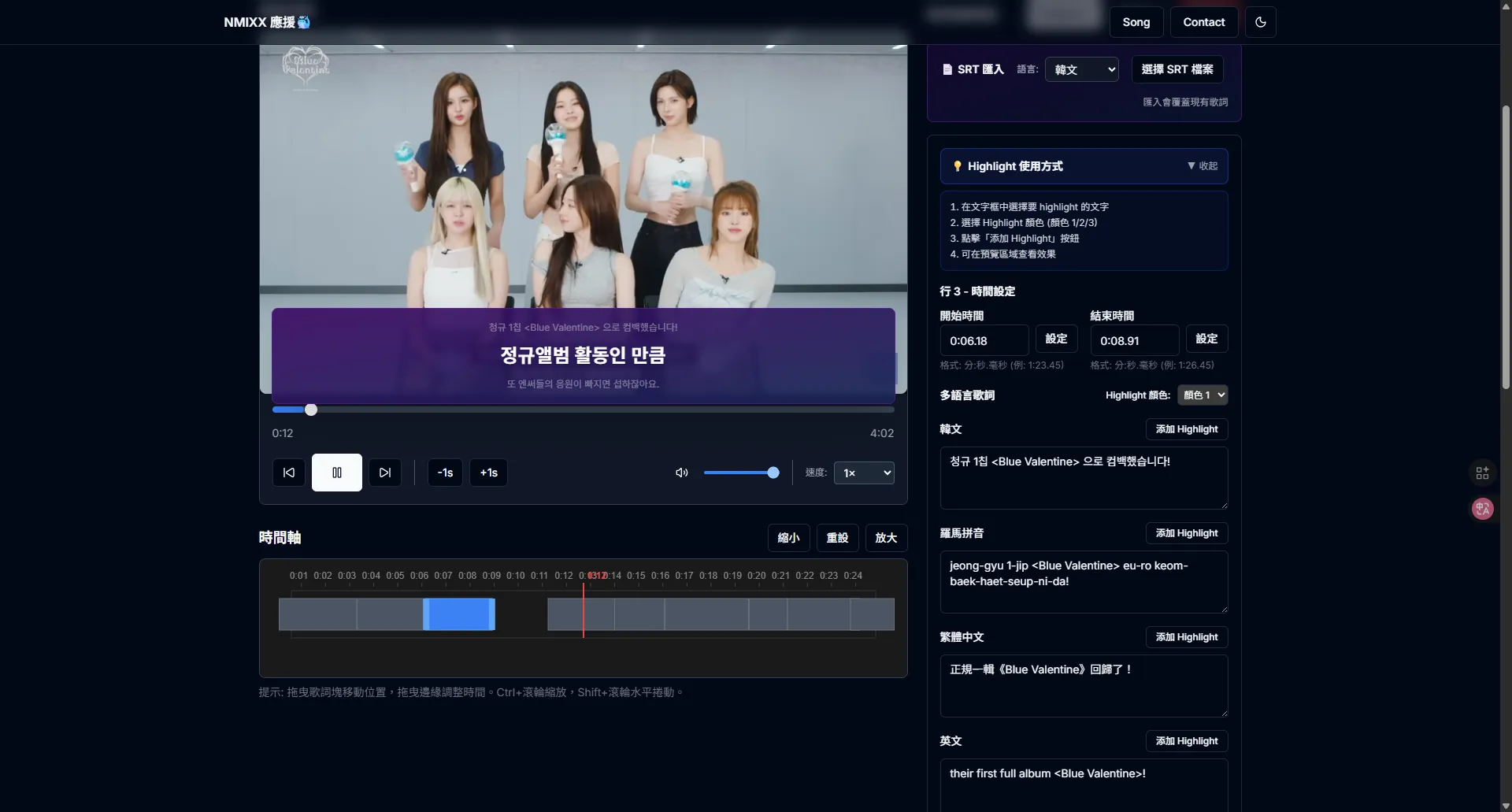The height and width of the screenshot is (812, 1512).
Task: Collapse the Highlight usage instructions
Action: (x=1202, y=166)
